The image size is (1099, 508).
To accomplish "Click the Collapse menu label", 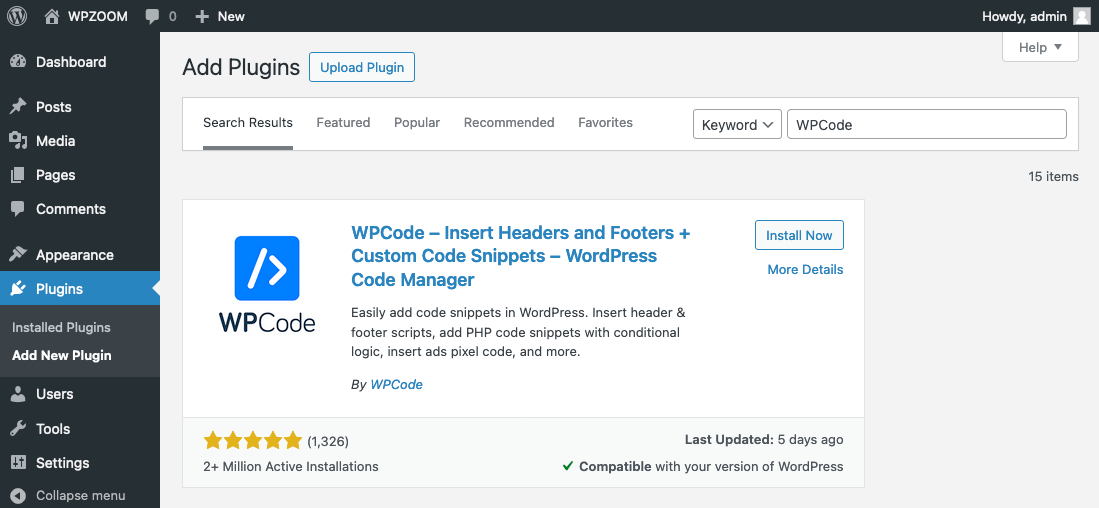I will [x=81, y=495].
